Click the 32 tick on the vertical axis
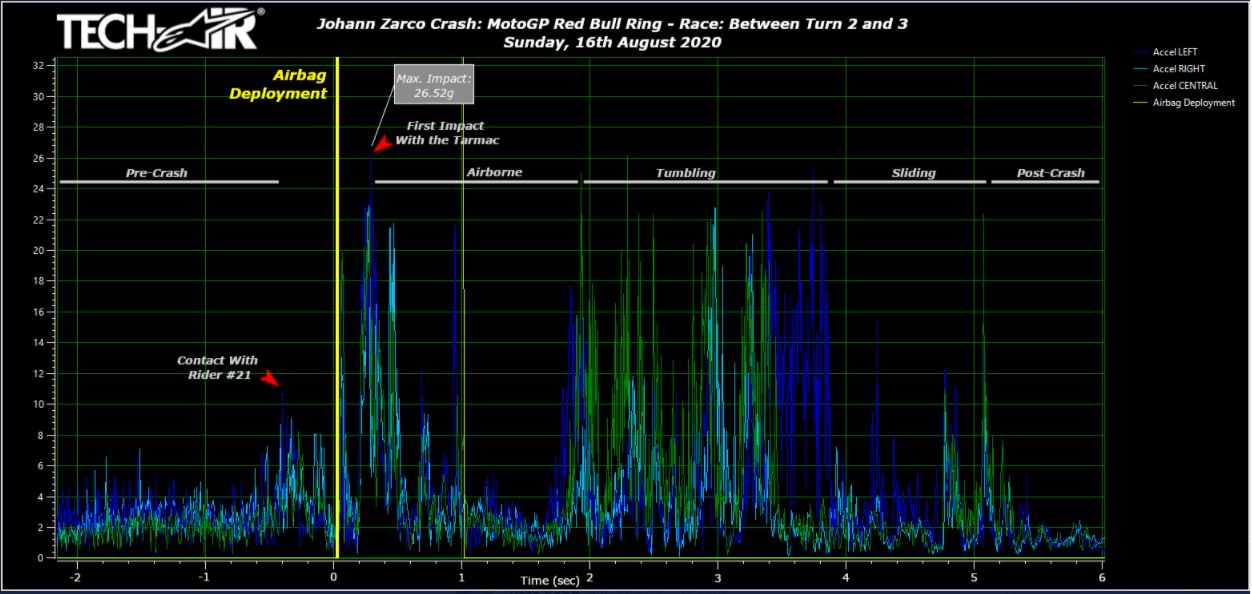1252x594 pixels. (x=37, y=65)
